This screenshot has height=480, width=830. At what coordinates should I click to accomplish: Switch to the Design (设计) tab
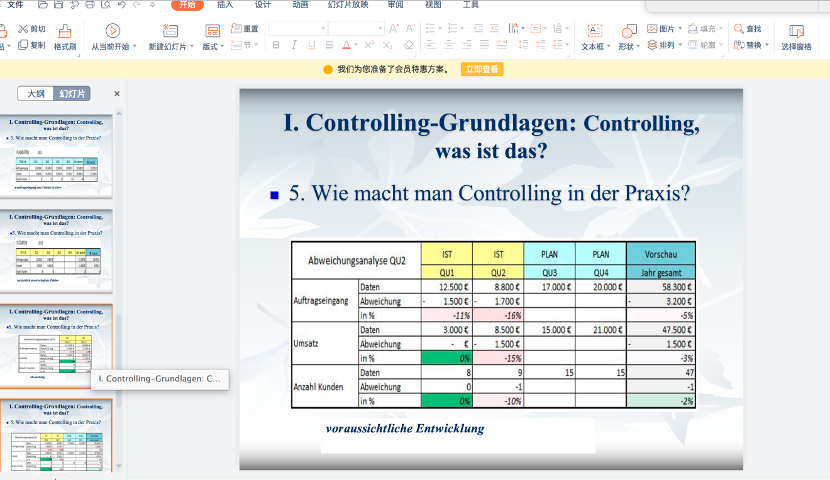click(263, 5)
